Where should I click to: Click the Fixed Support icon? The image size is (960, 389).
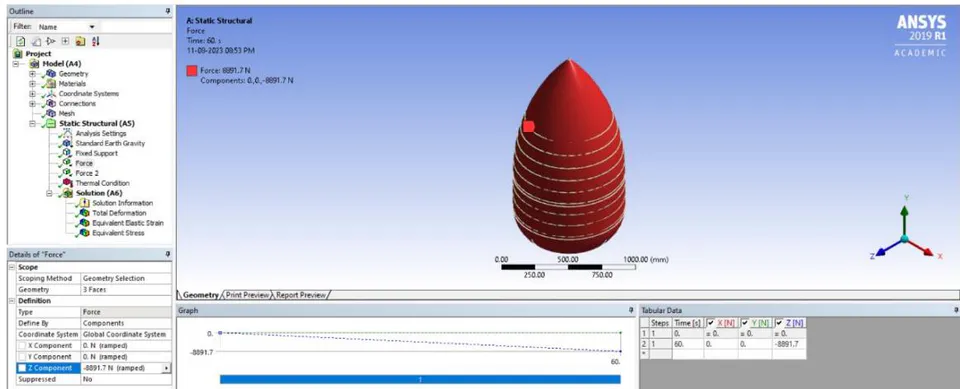tap(67, 153)
